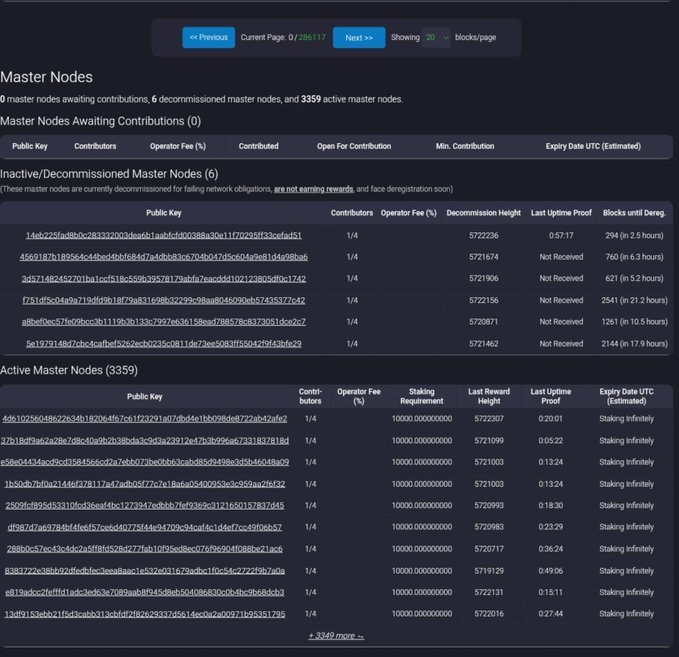Open decommissioned node key starting 3d5714824527
The width and height of the screenshot is (679, 657).
tap(164, 279)
